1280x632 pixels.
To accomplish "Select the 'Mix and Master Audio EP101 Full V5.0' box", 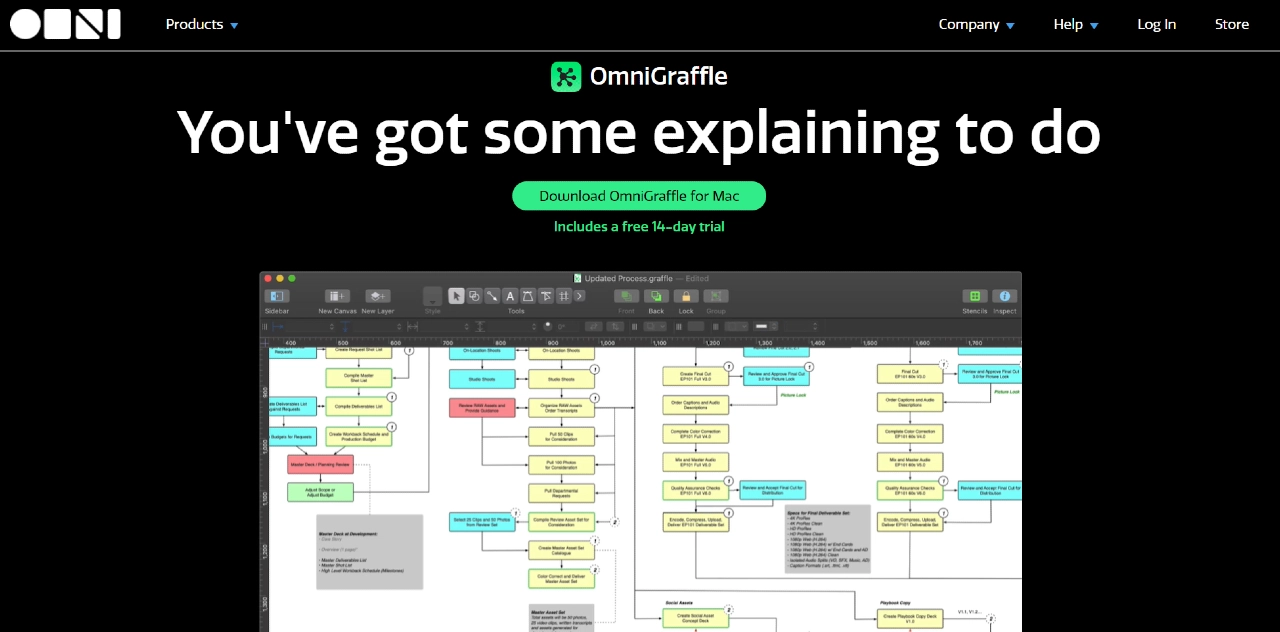I will click(x=696, y=463).
